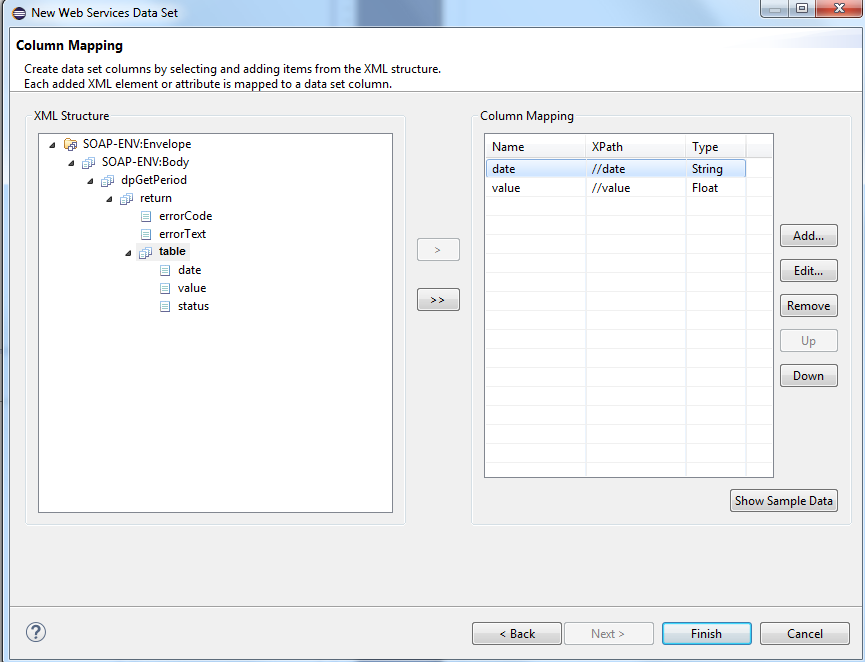Click the XPath column header
The image size is (865, 662).
pos(636,147)
